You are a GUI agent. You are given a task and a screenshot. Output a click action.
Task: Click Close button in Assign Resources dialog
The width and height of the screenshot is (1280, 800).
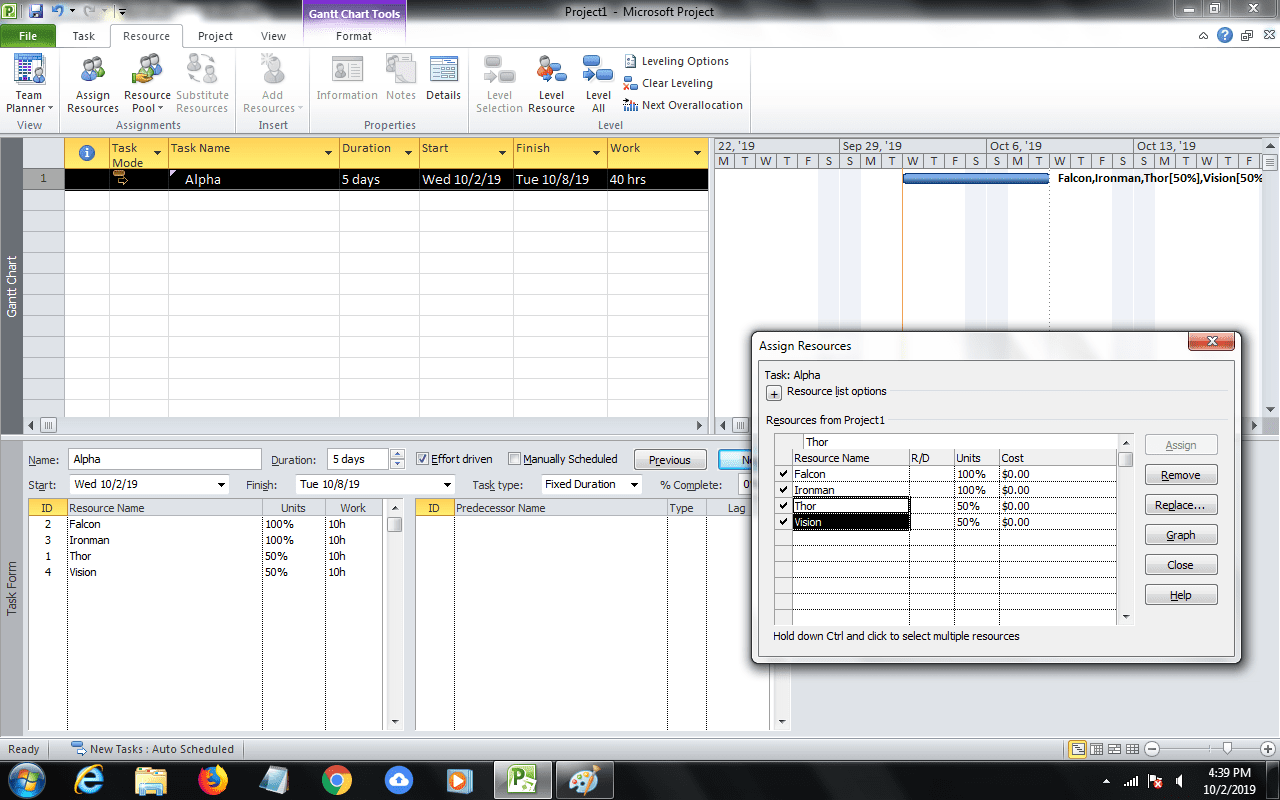pyautogui.click(x=1181, y=565)
